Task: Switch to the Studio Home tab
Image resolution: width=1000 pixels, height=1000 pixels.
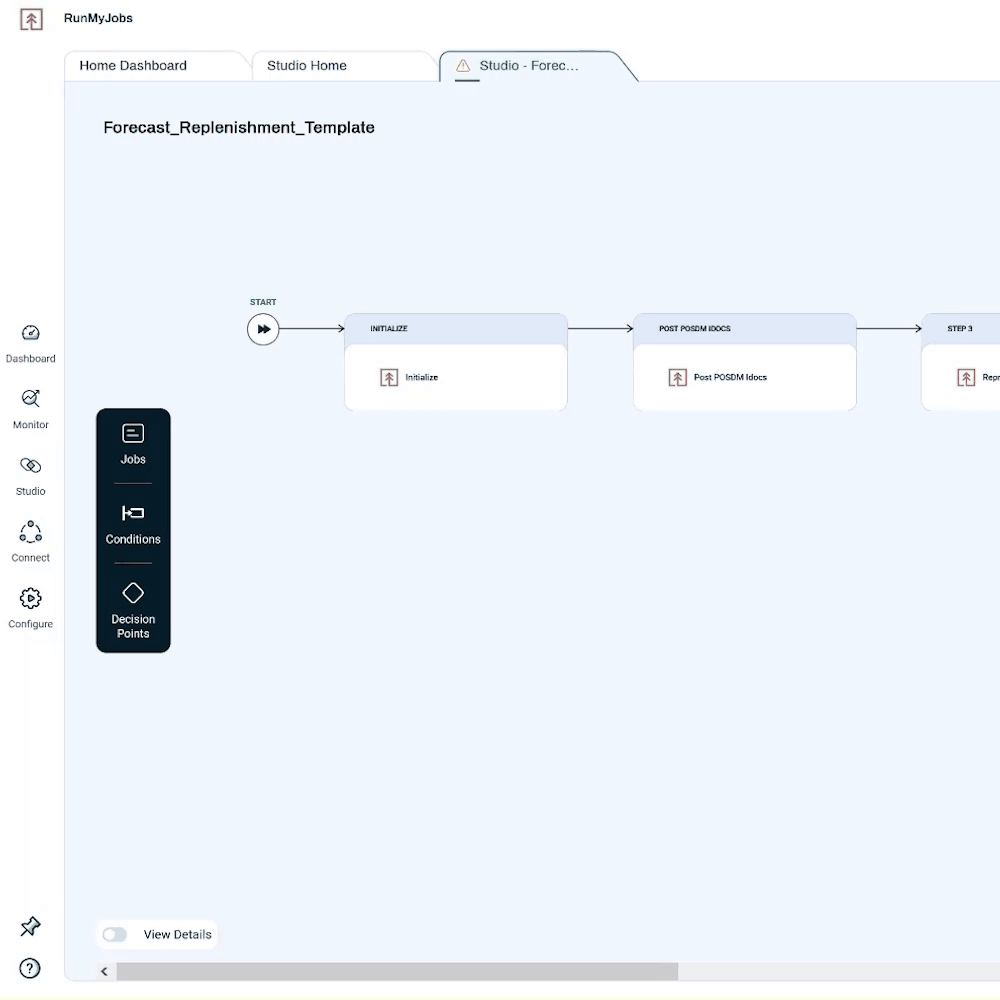Action: pos(307,66)
